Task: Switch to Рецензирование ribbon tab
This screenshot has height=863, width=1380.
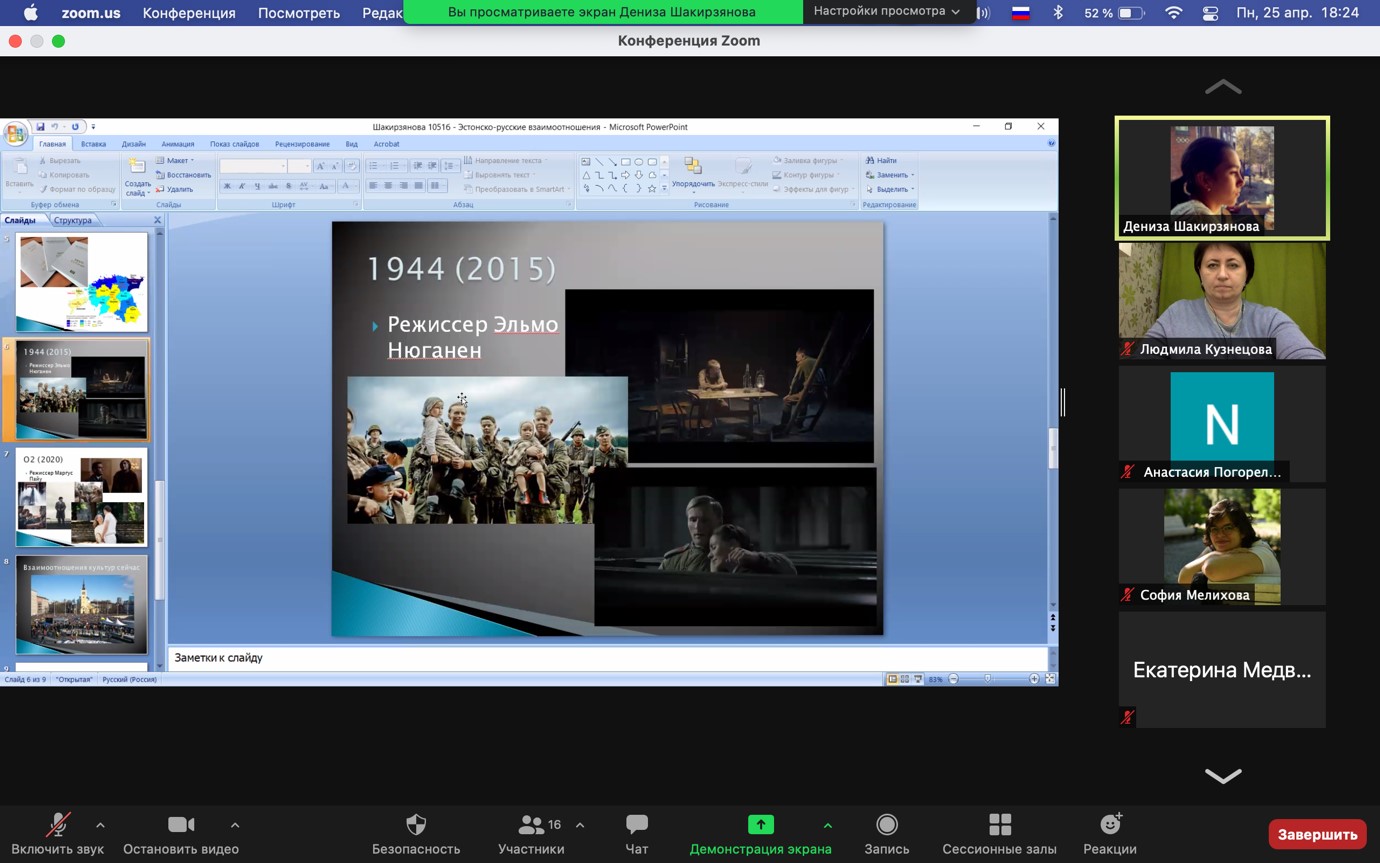Action: (302, 144)
